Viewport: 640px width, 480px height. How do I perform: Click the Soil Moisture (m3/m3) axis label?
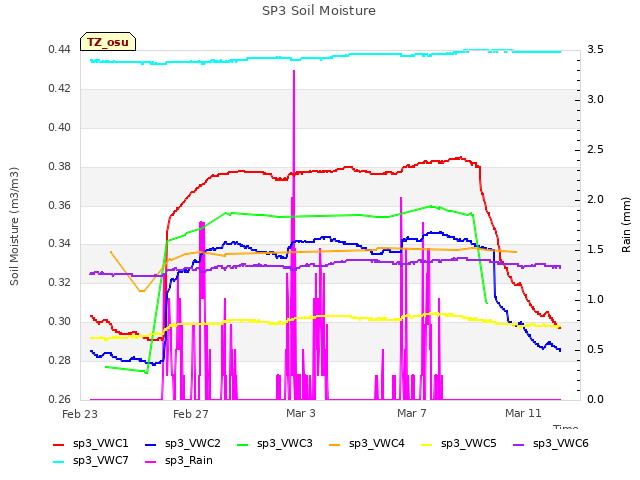coord(14,226)
